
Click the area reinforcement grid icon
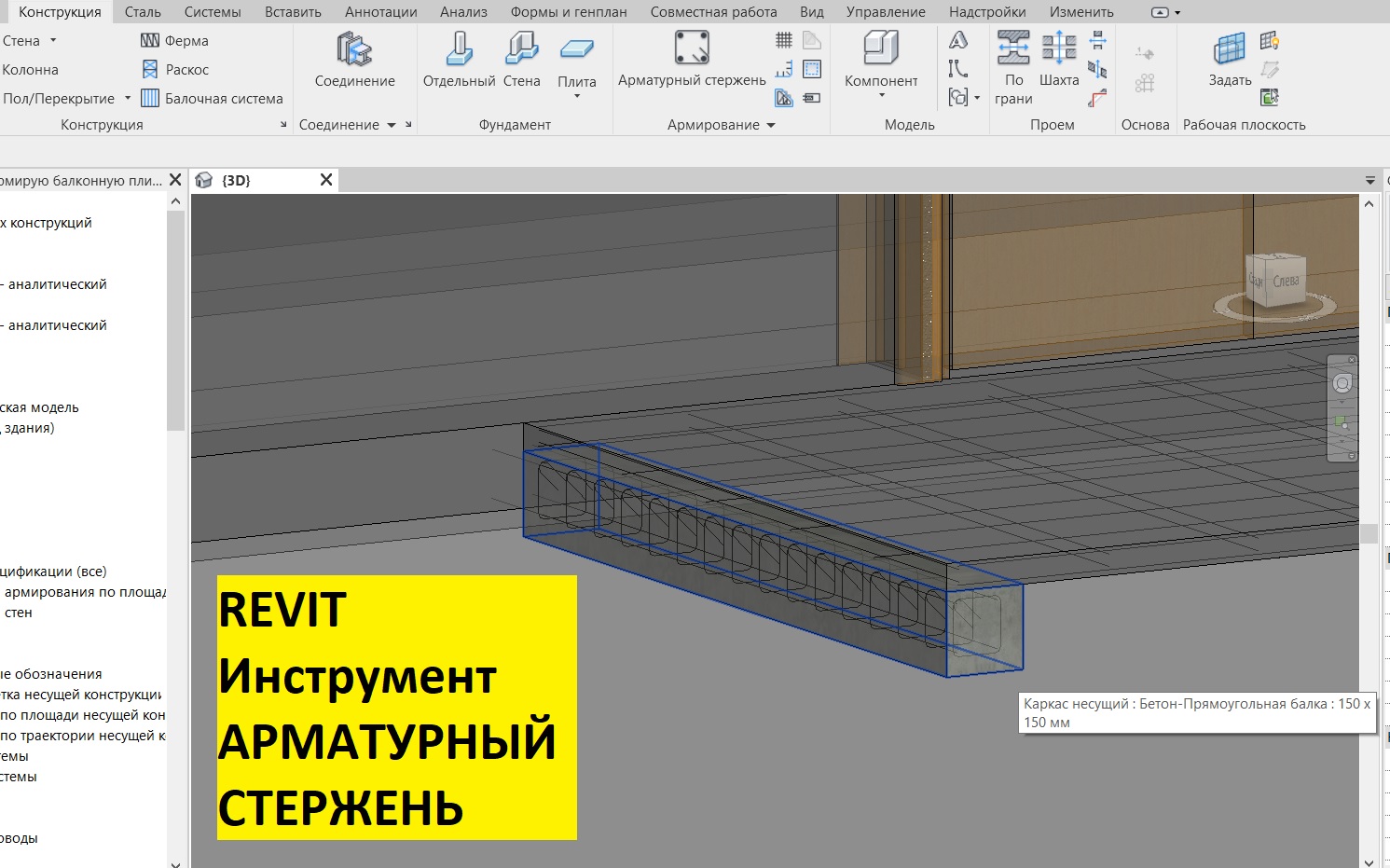click(784, 40)
